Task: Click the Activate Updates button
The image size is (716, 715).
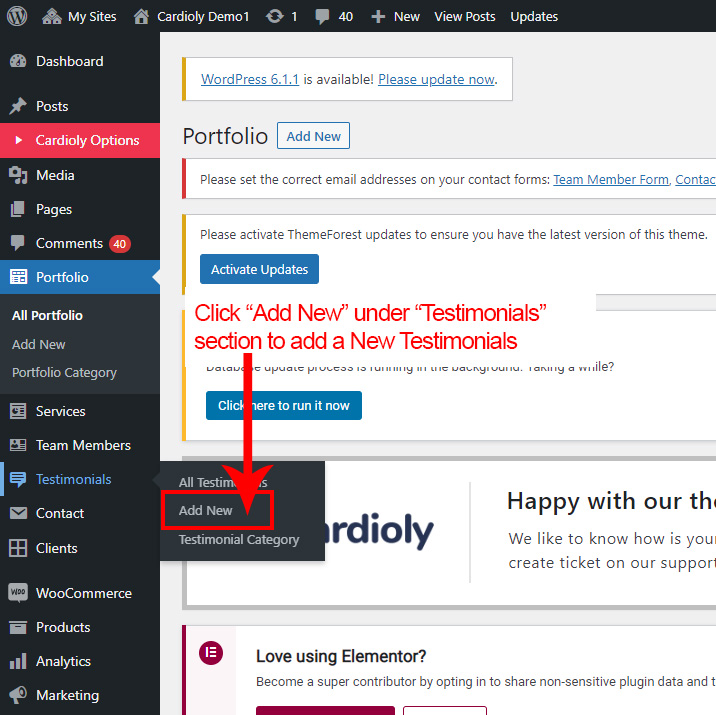Action: [x=259, y=270]
